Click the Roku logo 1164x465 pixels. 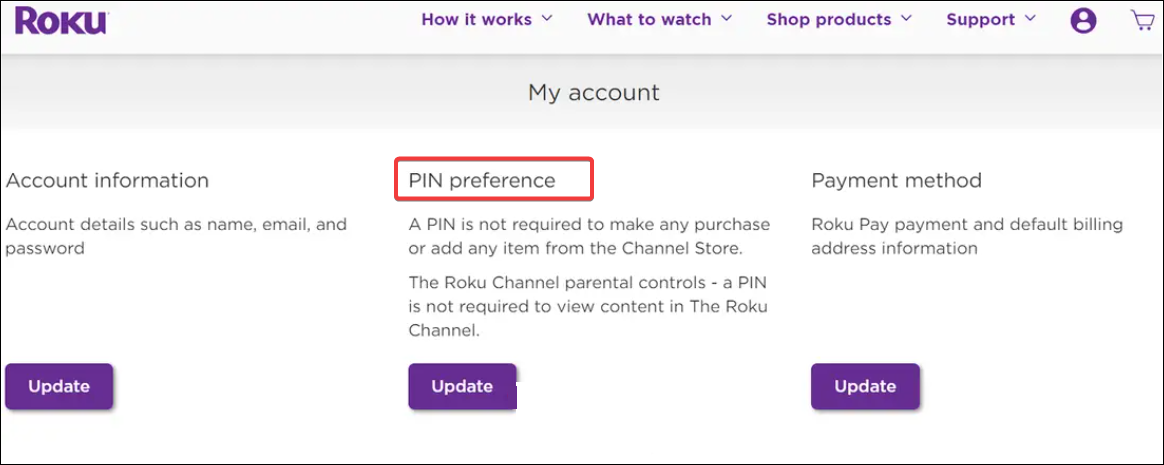click(x=61, y=20)
